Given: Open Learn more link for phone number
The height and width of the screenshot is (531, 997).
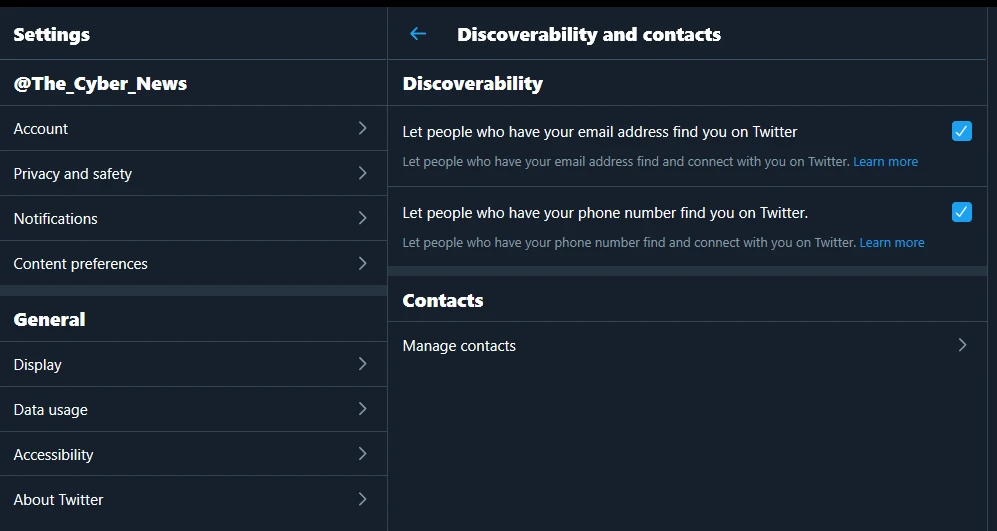Looking at the screenshot, I should pos(891,242).
